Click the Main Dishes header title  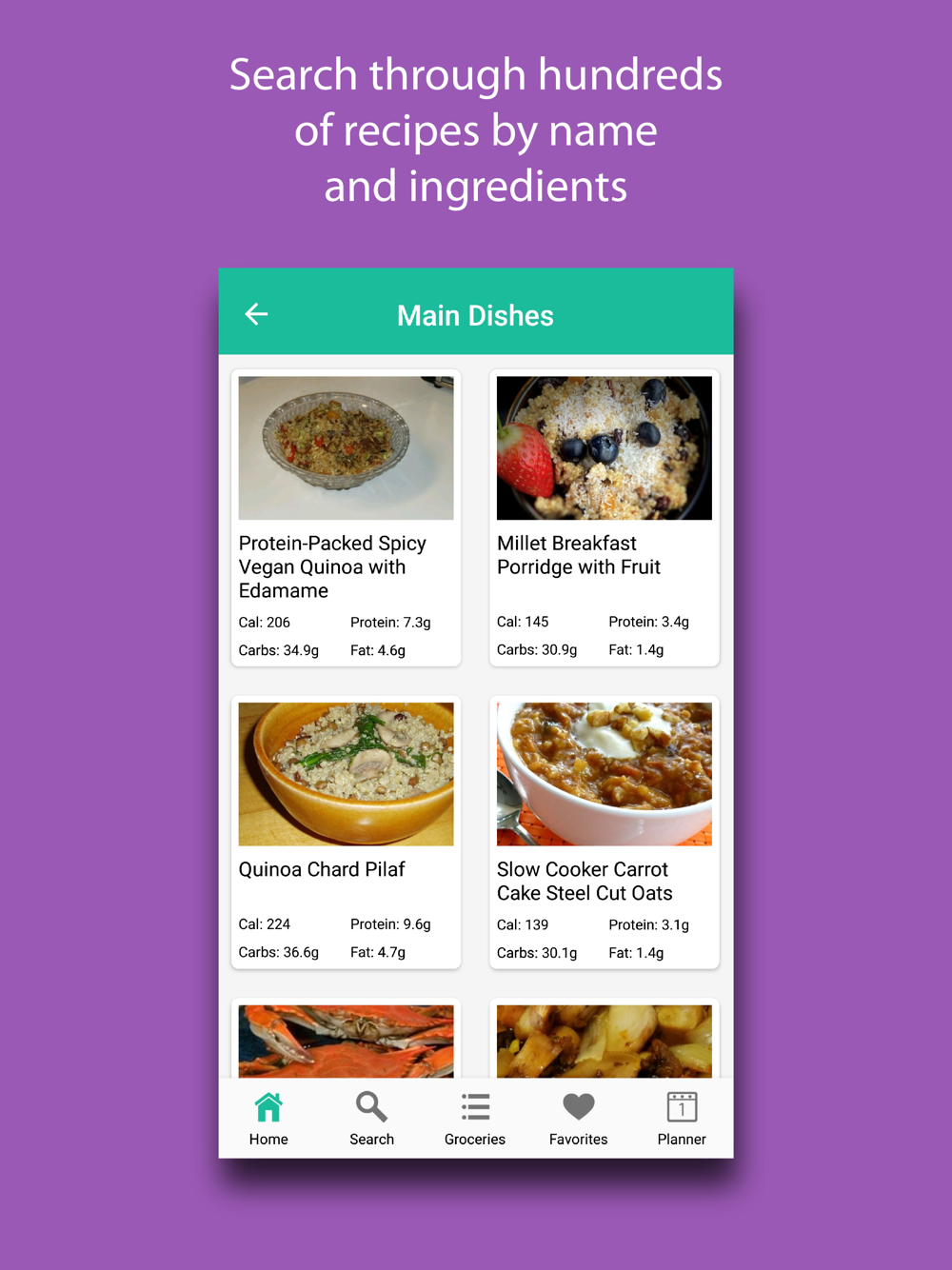[x=475, y=315]
